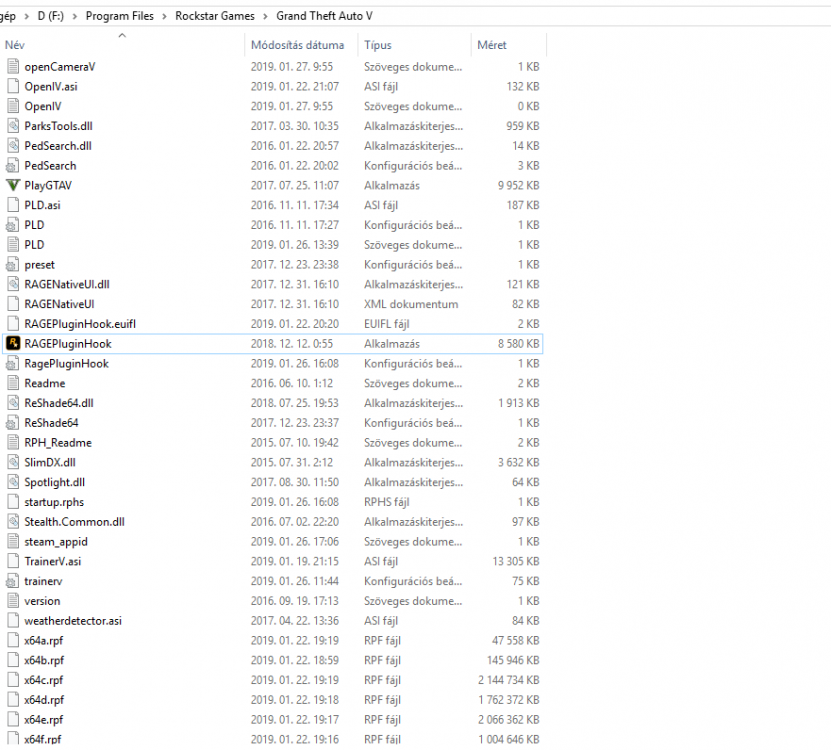
Task: Go to Program Files in the address path
Action: [x=120, y=16]
